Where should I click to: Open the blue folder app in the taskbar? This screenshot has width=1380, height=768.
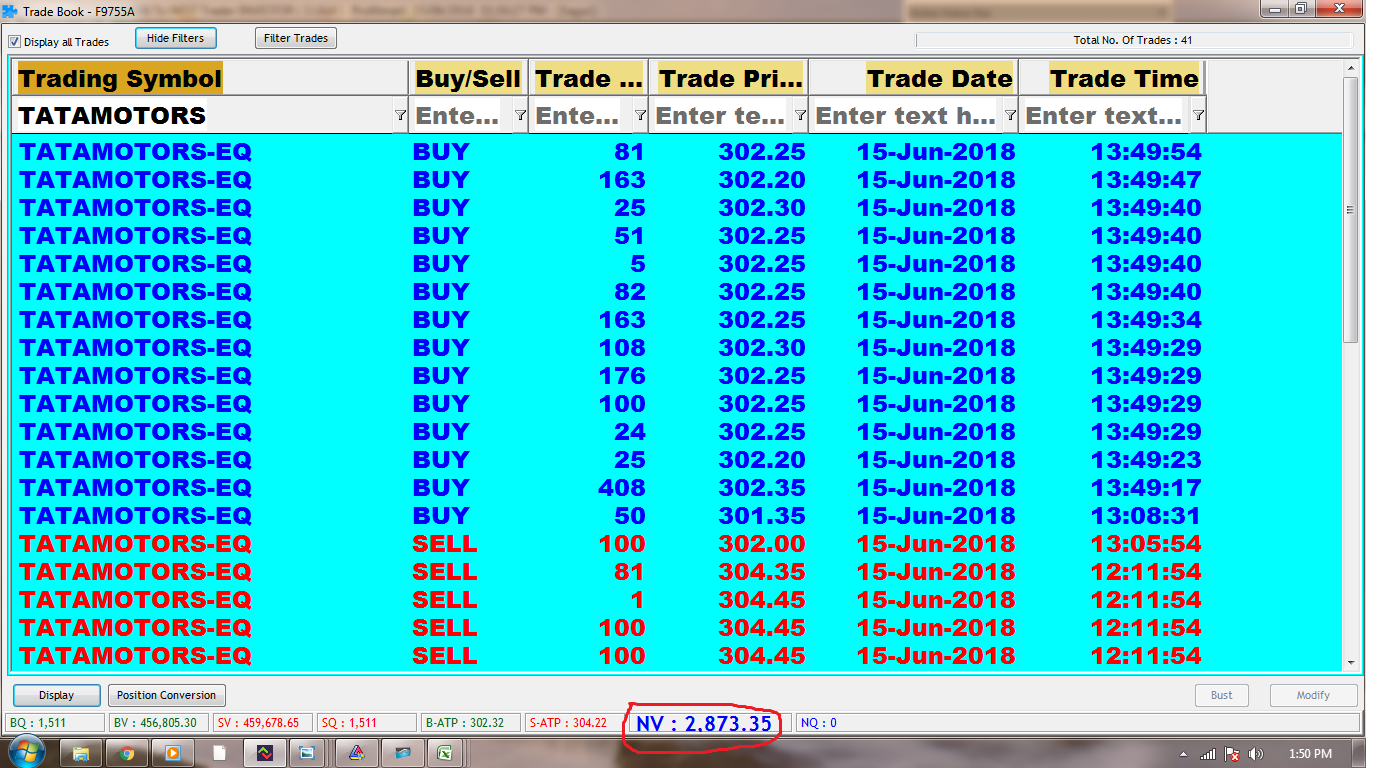click(x=402, y=753)
